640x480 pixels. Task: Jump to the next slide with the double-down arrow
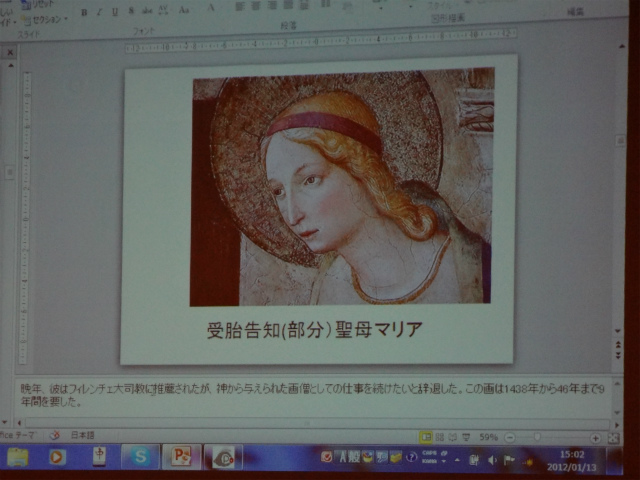point(618,356)
